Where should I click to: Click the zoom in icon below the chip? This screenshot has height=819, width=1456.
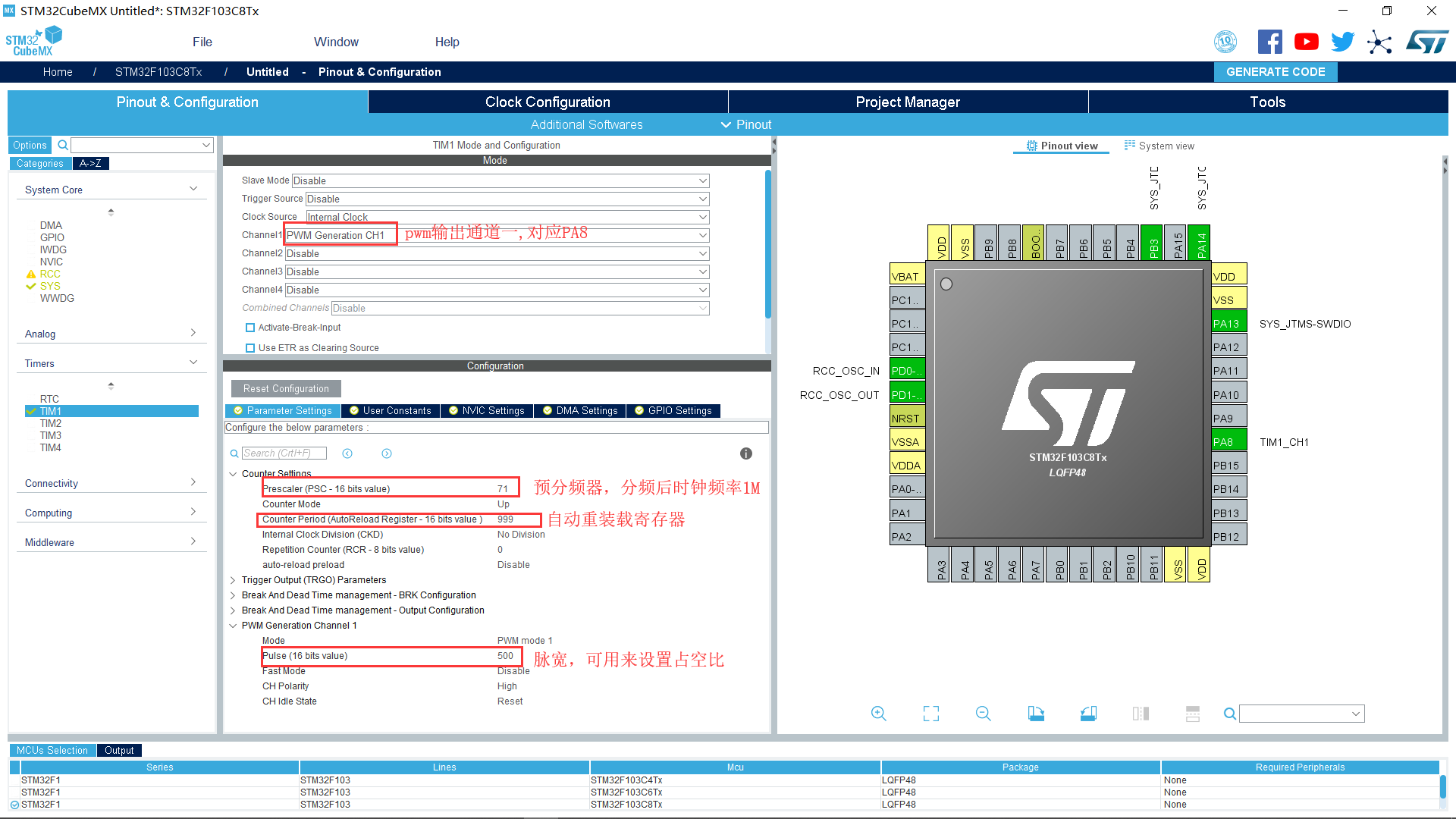878,714
